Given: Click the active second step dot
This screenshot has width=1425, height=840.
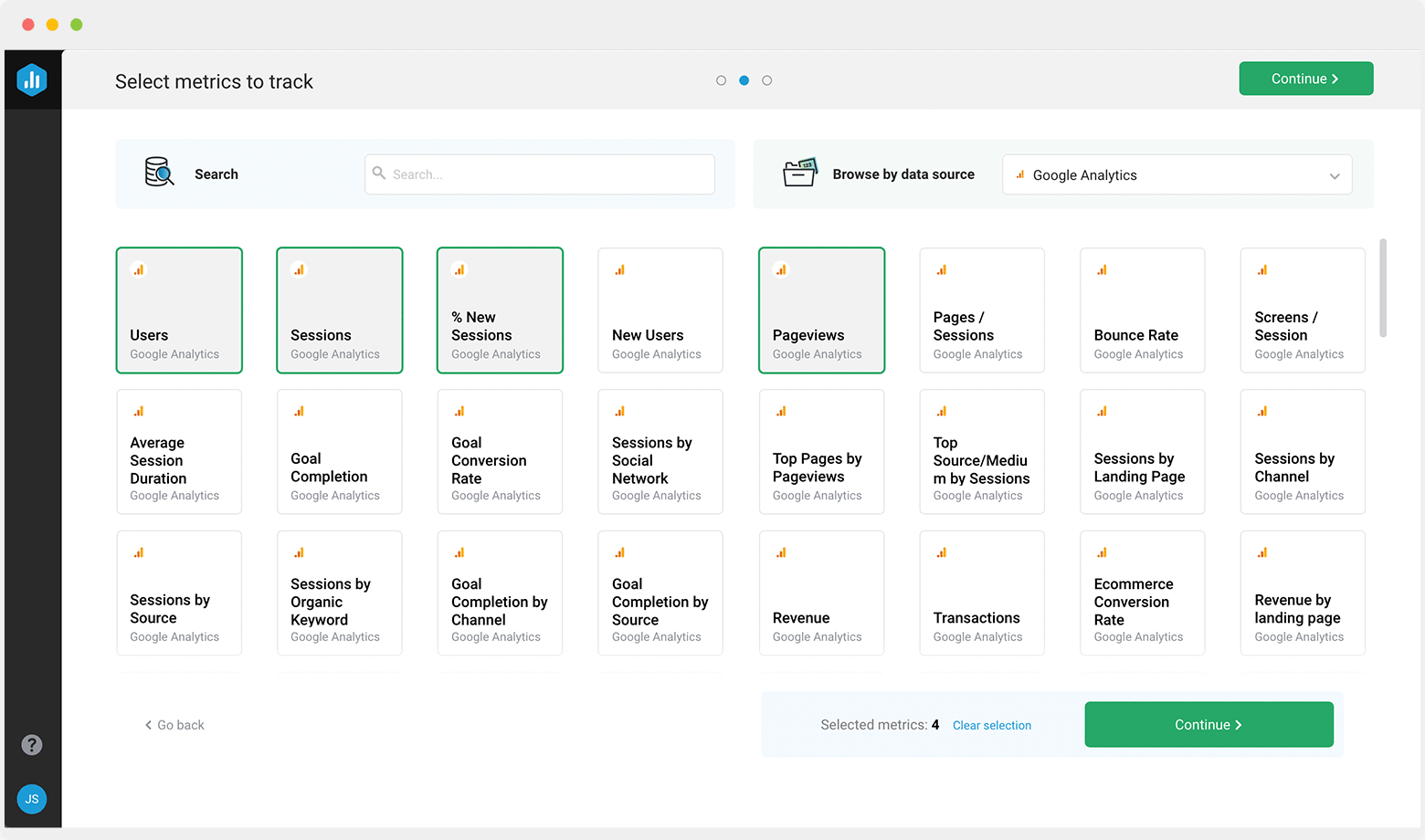Looking at the screenshot, I should point(744,80).
